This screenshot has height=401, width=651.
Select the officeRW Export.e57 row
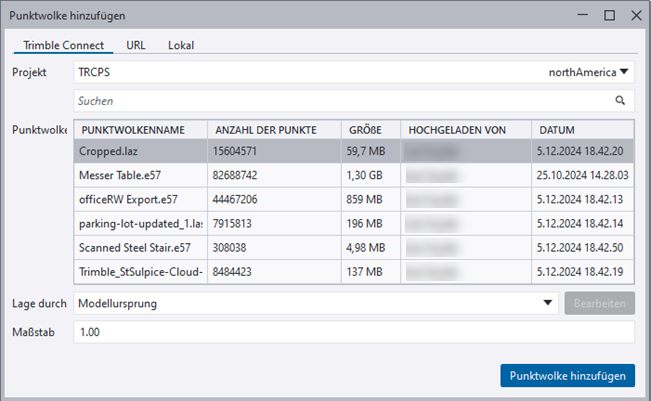pyautogui.click(x=140, y=199)
